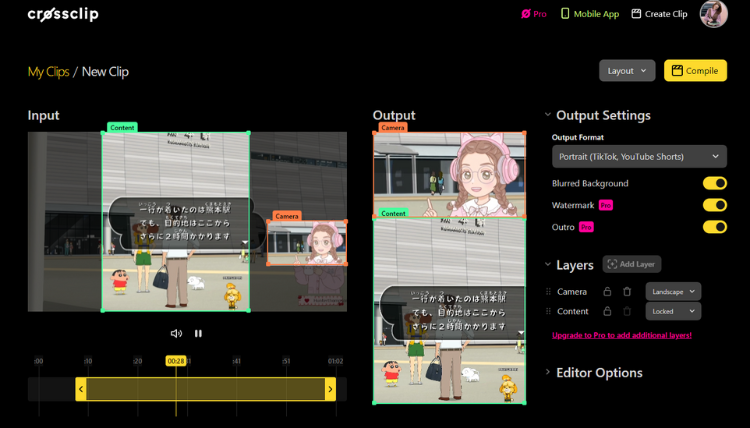This screenshot has width=750, height=428.
Task: Click the 01:02 timeline tick label
Action: tap(335, 361)
